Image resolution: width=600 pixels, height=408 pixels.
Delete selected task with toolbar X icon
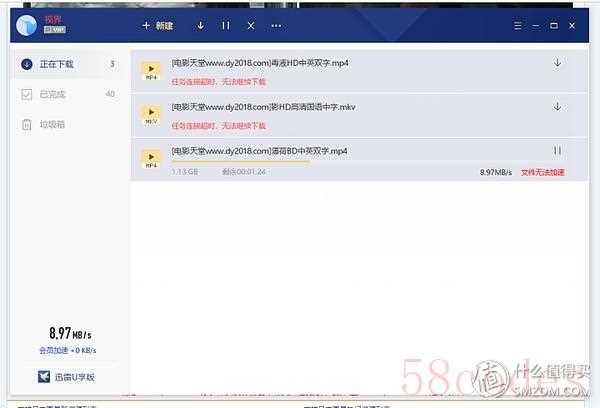tap(250, 25)
